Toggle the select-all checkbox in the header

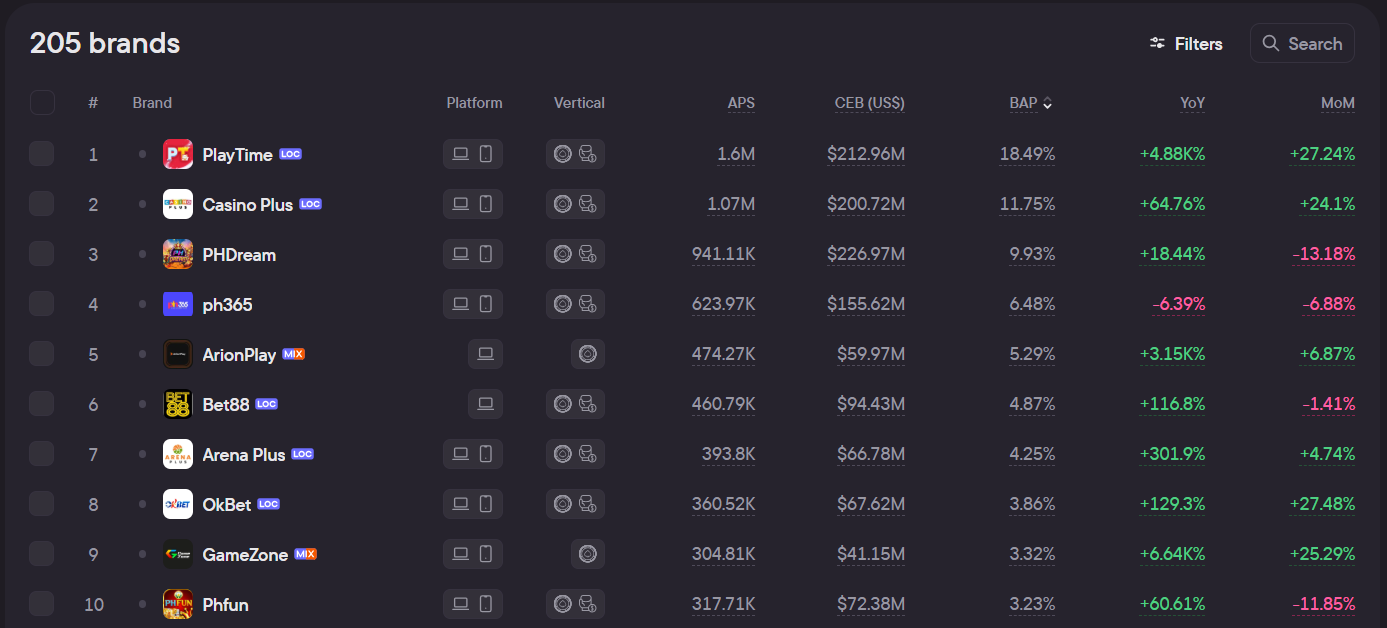point(42,103)
